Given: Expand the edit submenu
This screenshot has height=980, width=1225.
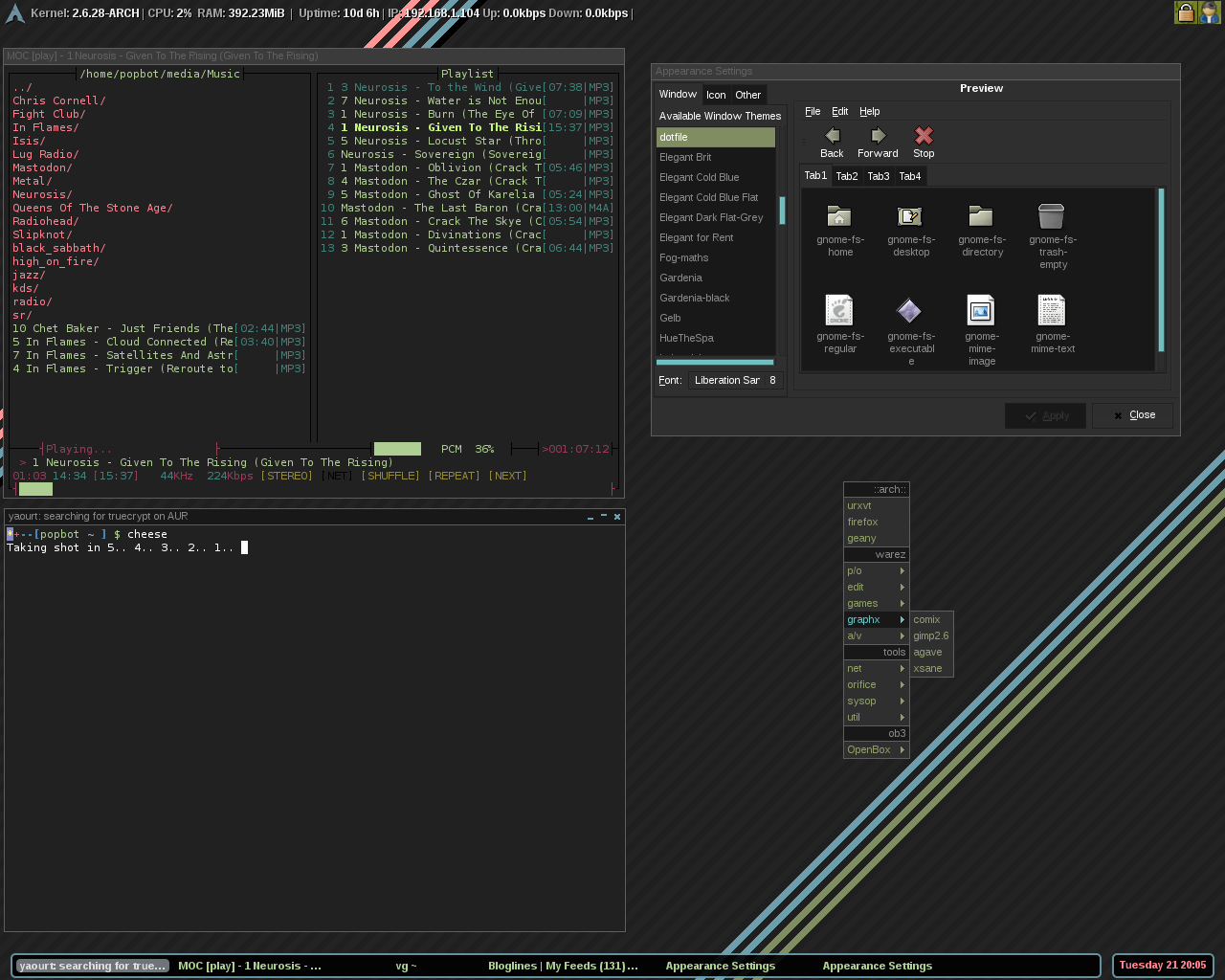Looking at the screenshot, I should pos(876,587).
